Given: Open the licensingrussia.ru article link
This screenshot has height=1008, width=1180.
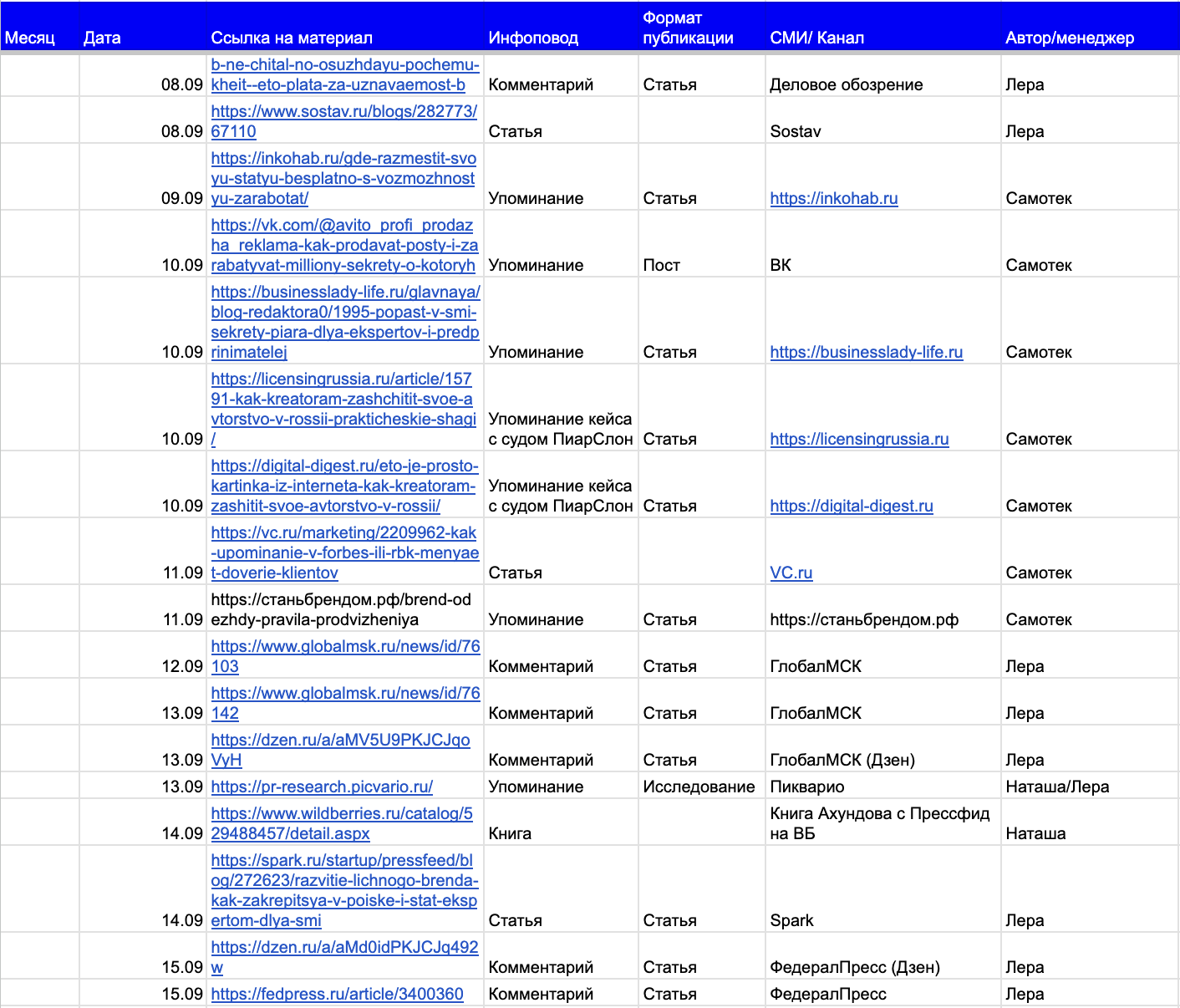Looking at the screenshot, I should click(343, 409).
